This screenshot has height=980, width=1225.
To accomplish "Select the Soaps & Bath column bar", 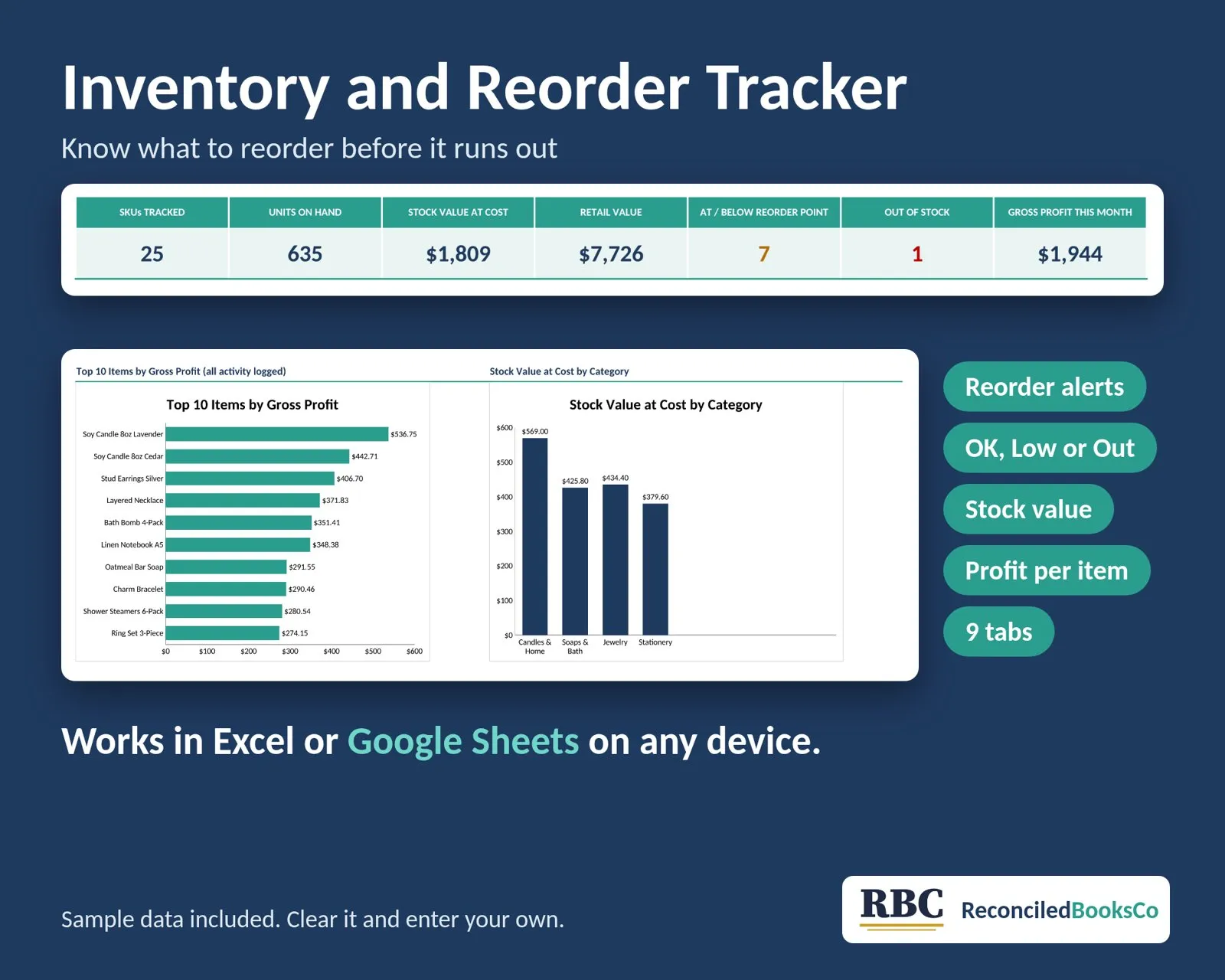I will pyautogui.click(x=575, y=561).
